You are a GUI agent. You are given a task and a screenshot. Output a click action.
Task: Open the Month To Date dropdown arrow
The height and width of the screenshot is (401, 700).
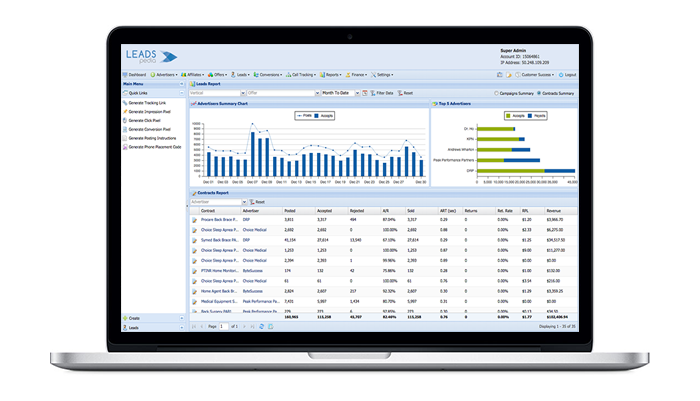[358, 93]
